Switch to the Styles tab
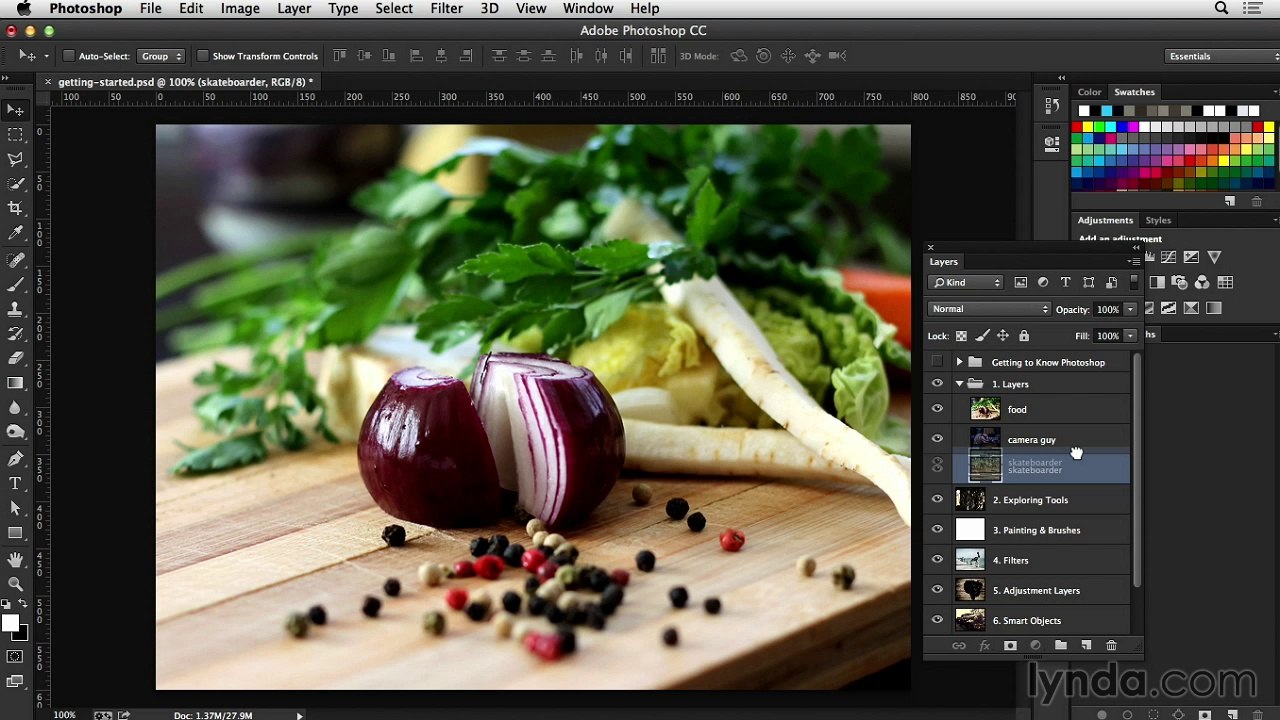This screenshot has width=1280, height=720. point(1158,220)
